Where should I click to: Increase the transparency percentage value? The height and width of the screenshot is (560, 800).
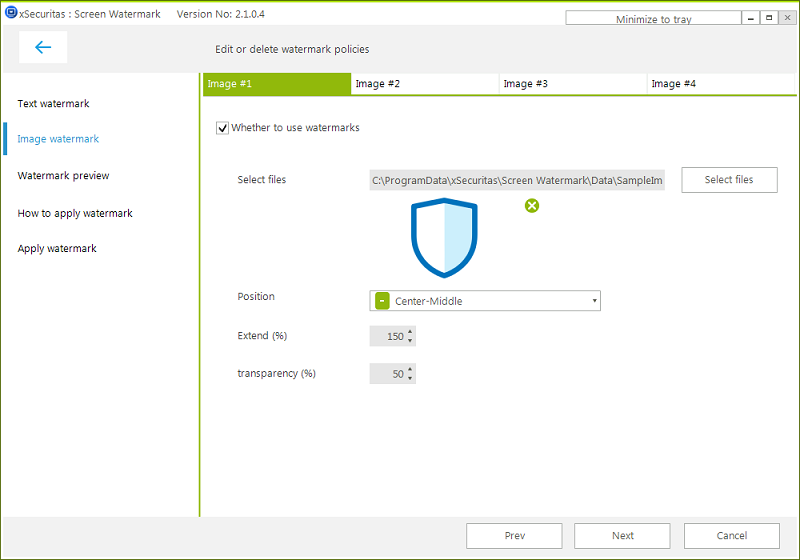pyautogui.click(x=410, y=369)
